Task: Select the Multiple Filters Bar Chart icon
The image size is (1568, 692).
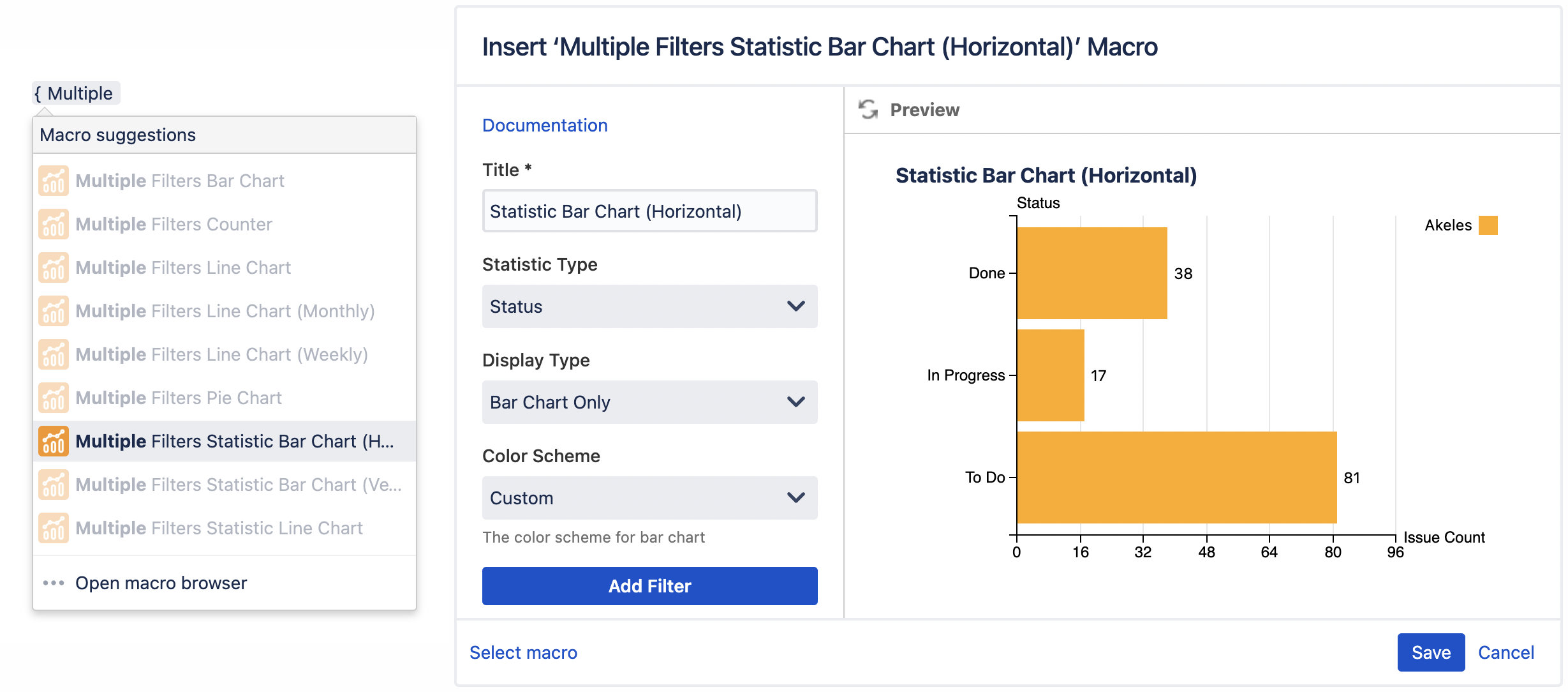Action: [53, 181]
